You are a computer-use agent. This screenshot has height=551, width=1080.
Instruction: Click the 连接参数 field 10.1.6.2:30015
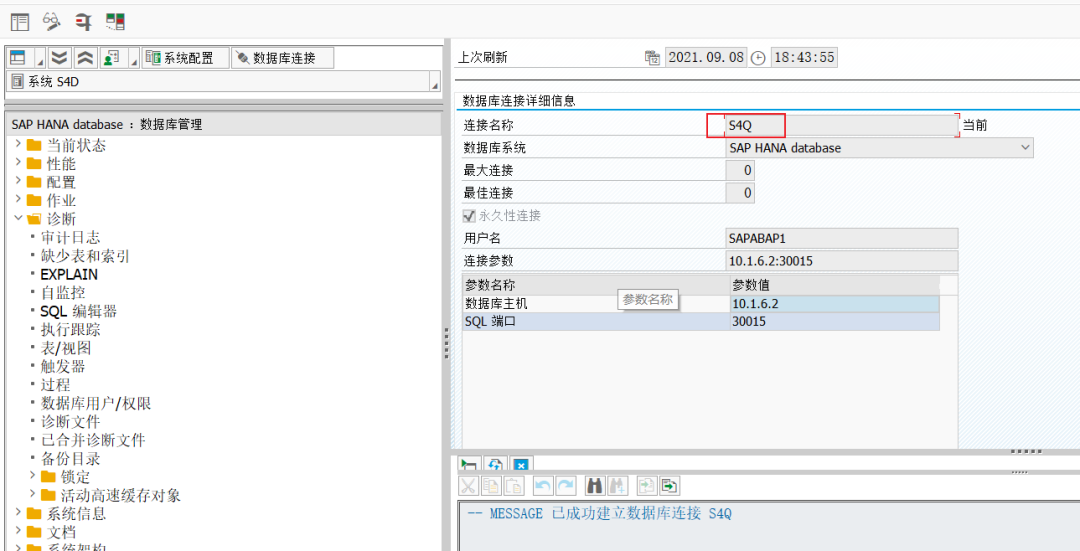(x=842, y=261)
